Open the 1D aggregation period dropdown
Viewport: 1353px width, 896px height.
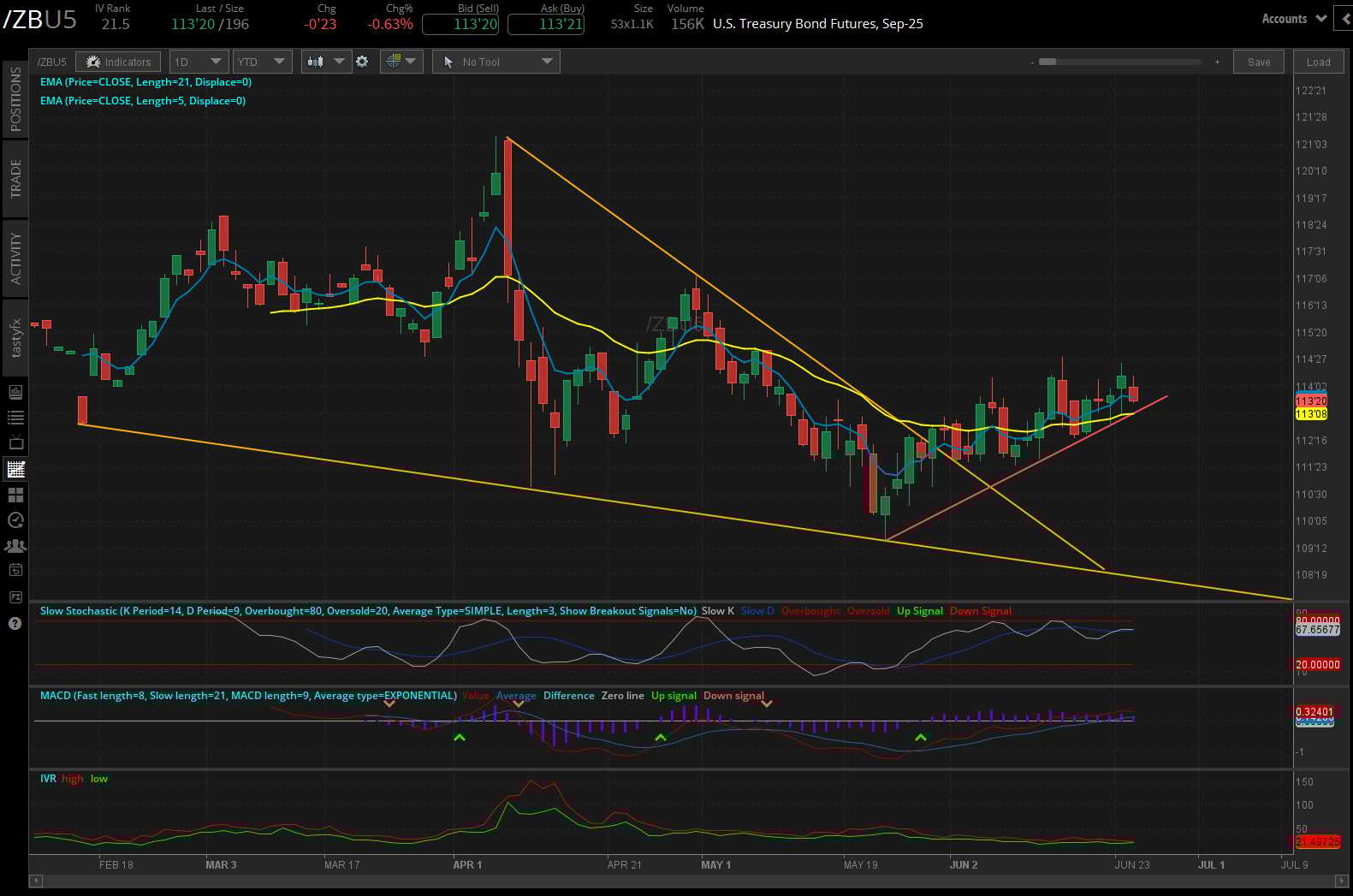pos(198,62)
